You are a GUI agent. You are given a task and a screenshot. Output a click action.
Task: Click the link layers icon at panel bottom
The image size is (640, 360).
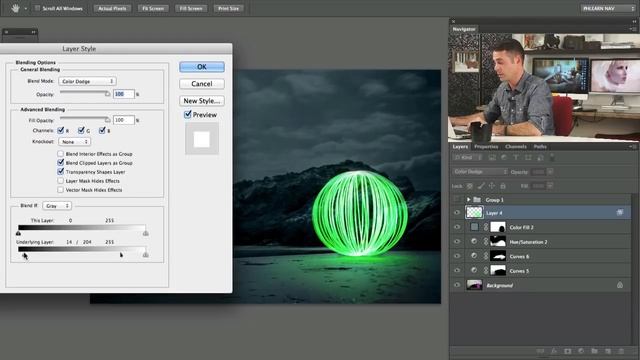pos(540,351)
